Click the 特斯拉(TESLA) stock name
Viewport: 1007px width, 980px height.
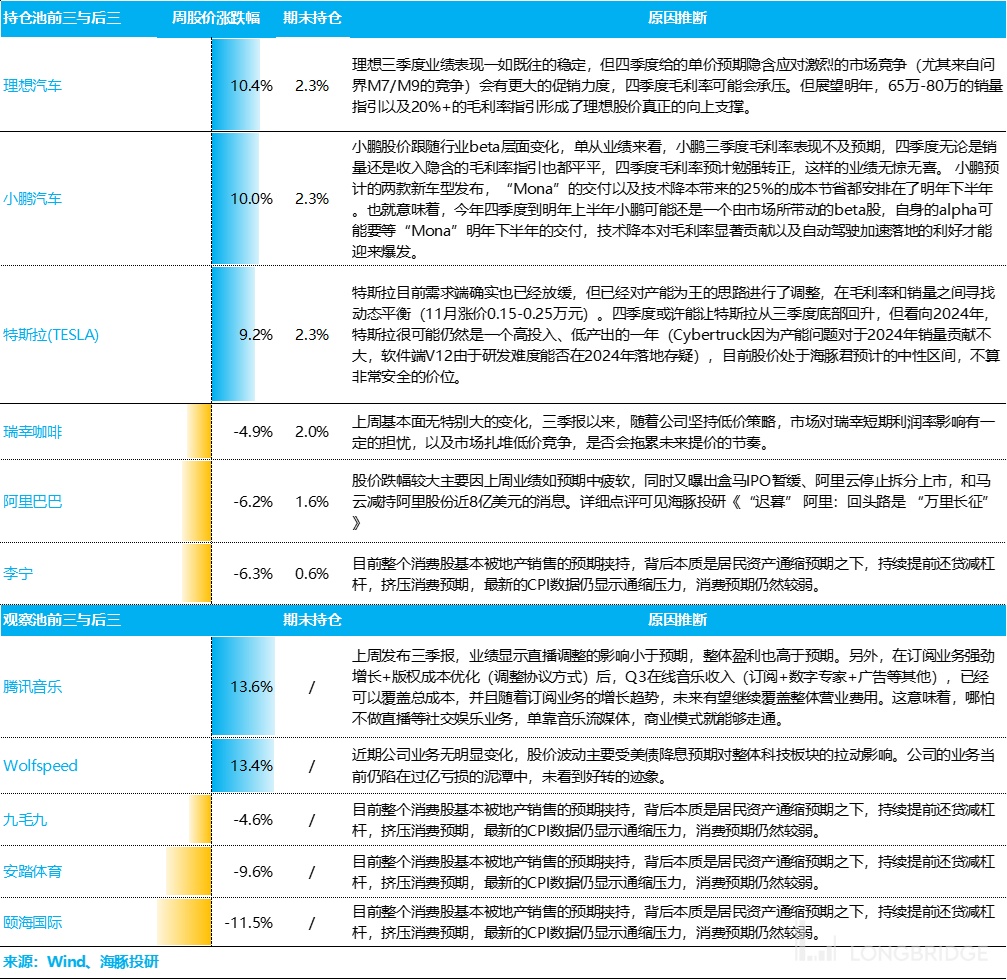tap(51, 335)
